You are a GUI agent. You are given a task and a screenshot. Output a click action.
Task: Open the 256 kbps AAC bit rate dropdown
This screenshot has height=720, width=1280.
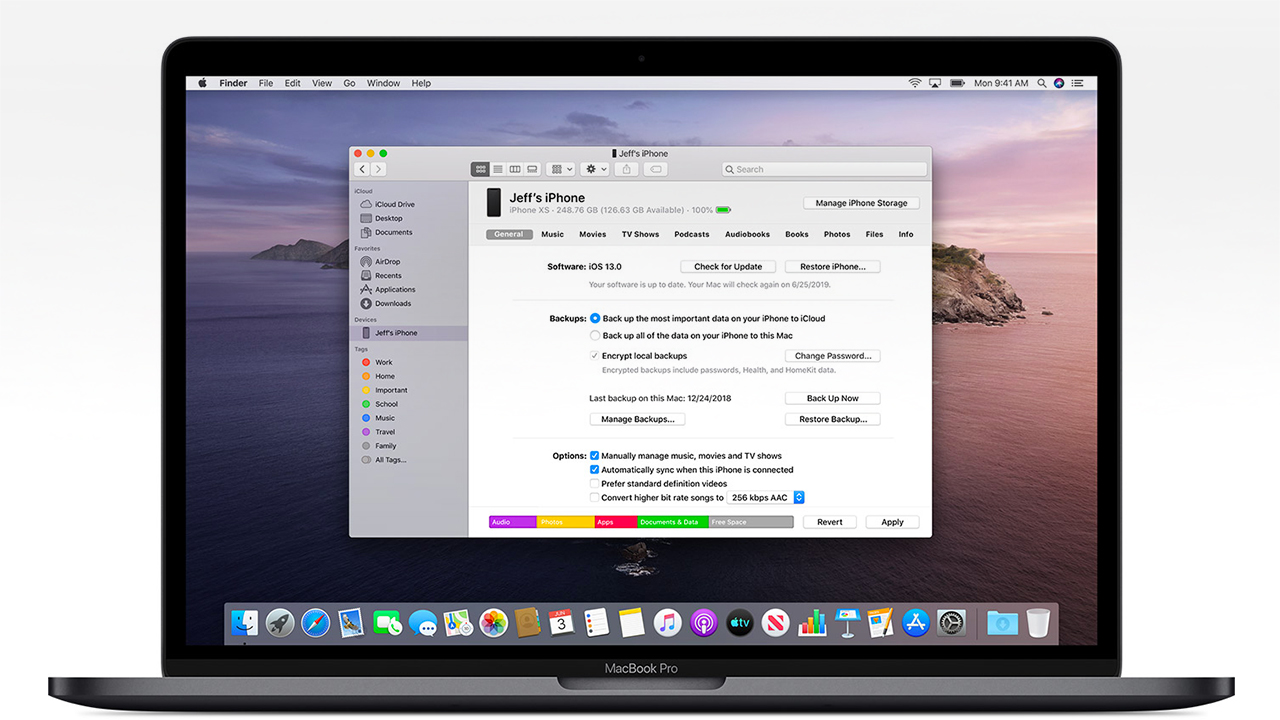(x=766, y=497)
